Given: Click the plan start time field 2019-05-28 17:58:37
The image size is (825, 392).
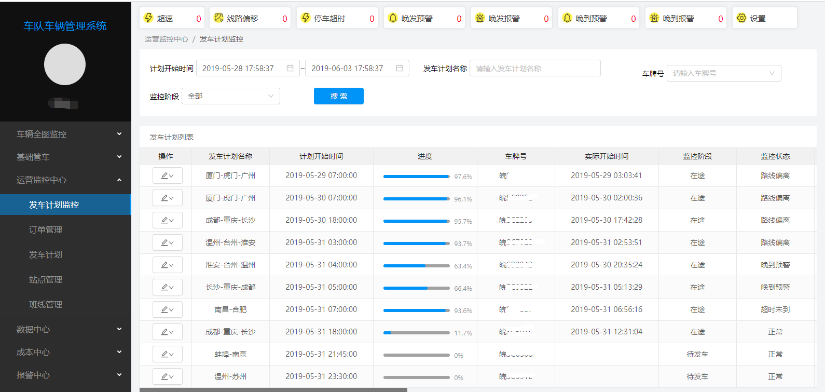Looking at the screenshot, I should click(248, 68).
